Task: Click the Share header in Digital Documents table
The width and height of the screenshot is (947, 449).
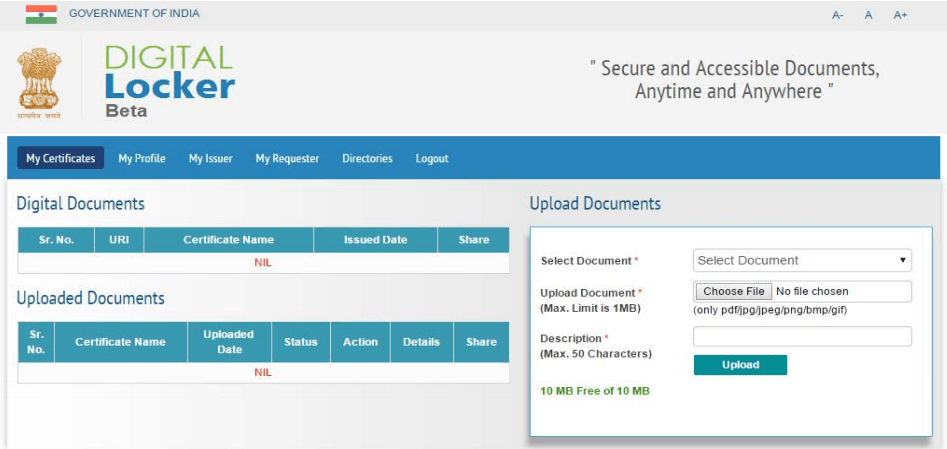Action: [474, 240]
